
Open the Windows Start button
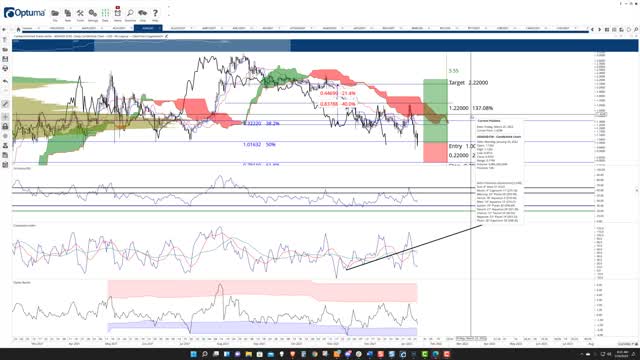click(x=193, y=354)
